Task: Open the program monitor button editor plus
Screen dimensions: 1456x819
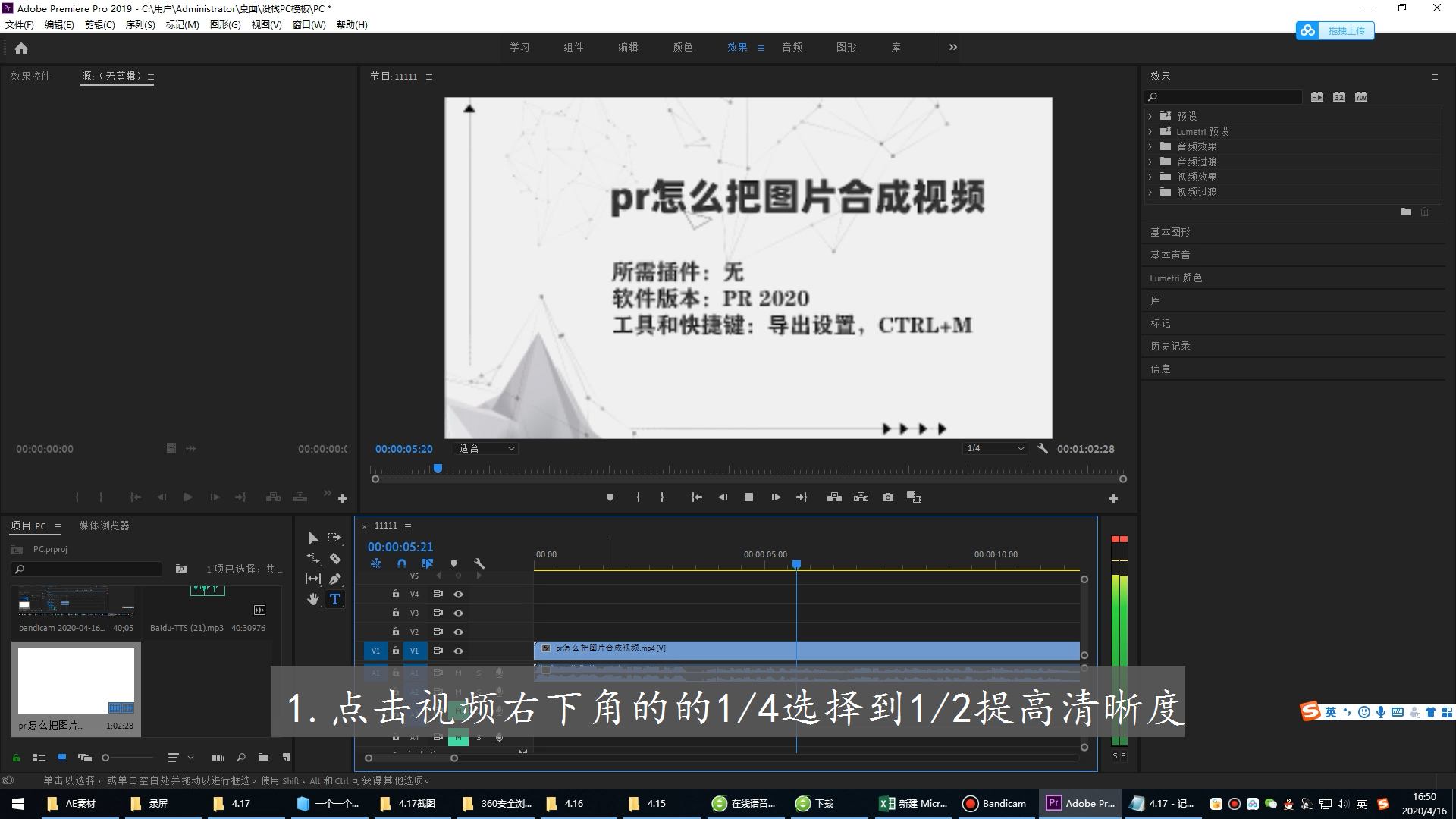Action: 1113,498
